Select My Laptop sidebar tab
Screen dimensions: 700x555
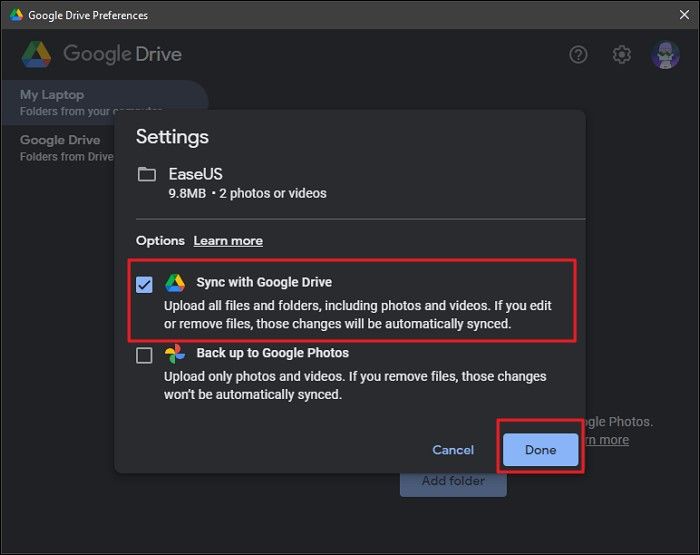pos(104,103)
